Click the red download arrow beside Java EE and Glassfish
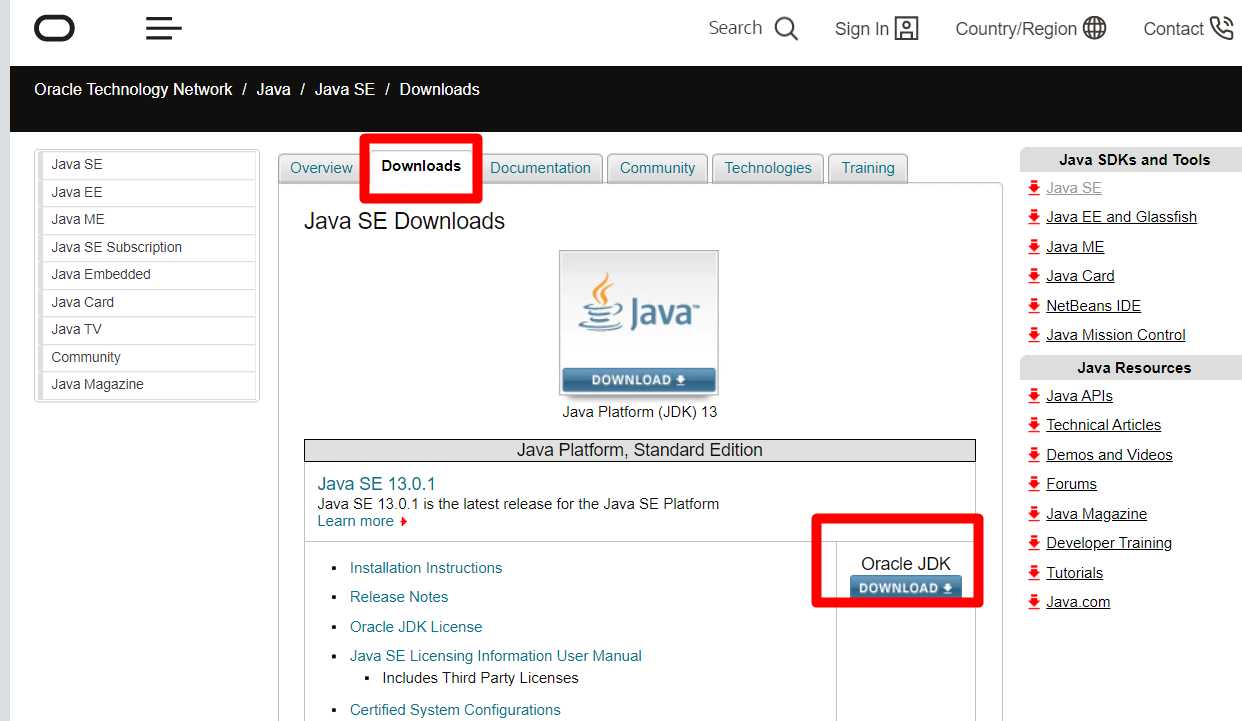This screenshot has width=1242, height=721. click(1034, 217)
